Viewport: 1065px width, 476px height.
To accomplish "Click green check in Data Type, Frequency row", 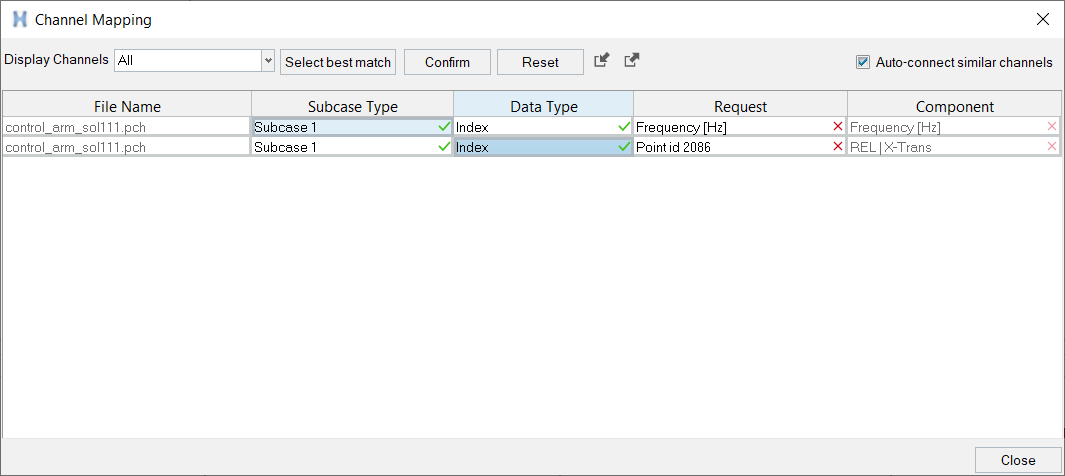I will [625, 126].
